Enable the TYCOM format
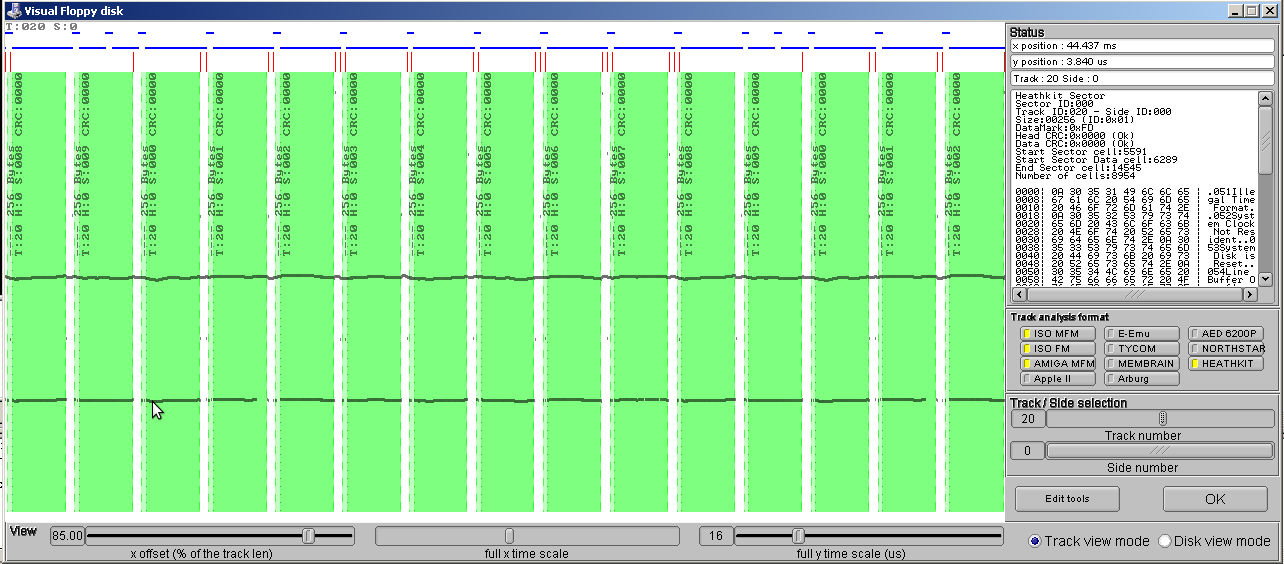The width and height of the screenshot is (1284, 564). pyautogui.click(x=1141, y=349)
